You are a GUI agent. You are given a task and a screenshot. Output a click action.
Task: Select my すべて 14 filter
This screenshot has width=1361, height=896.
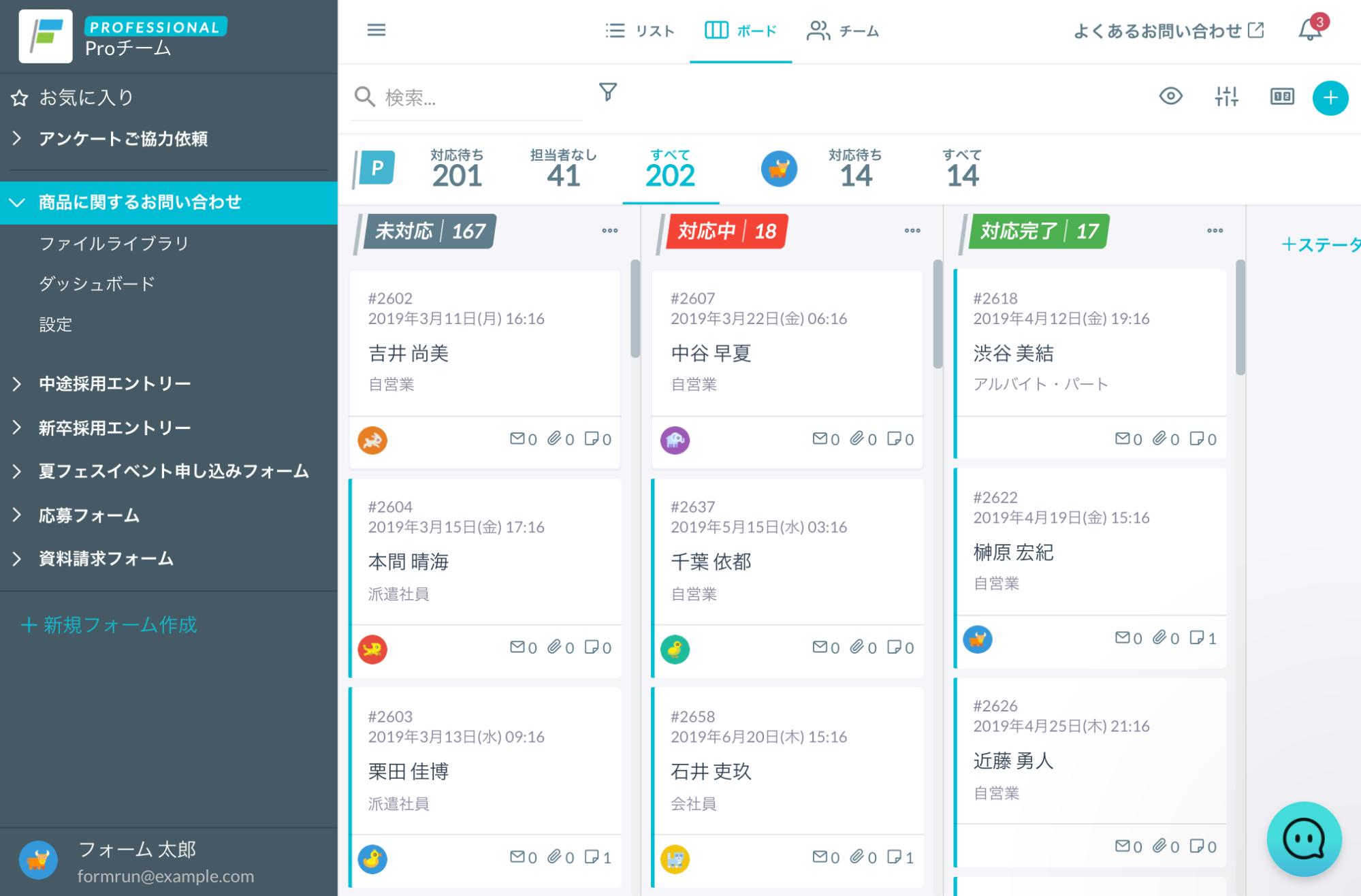962,168
